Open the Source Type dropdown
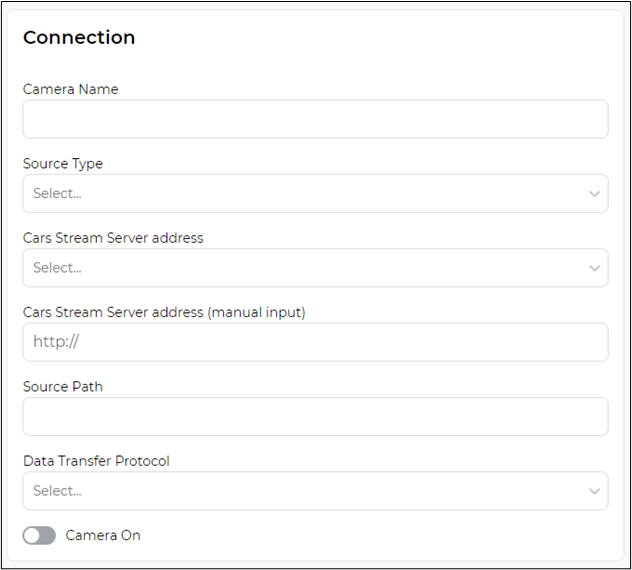The height and width of the screenshot is (570, 632). (315, 193)
